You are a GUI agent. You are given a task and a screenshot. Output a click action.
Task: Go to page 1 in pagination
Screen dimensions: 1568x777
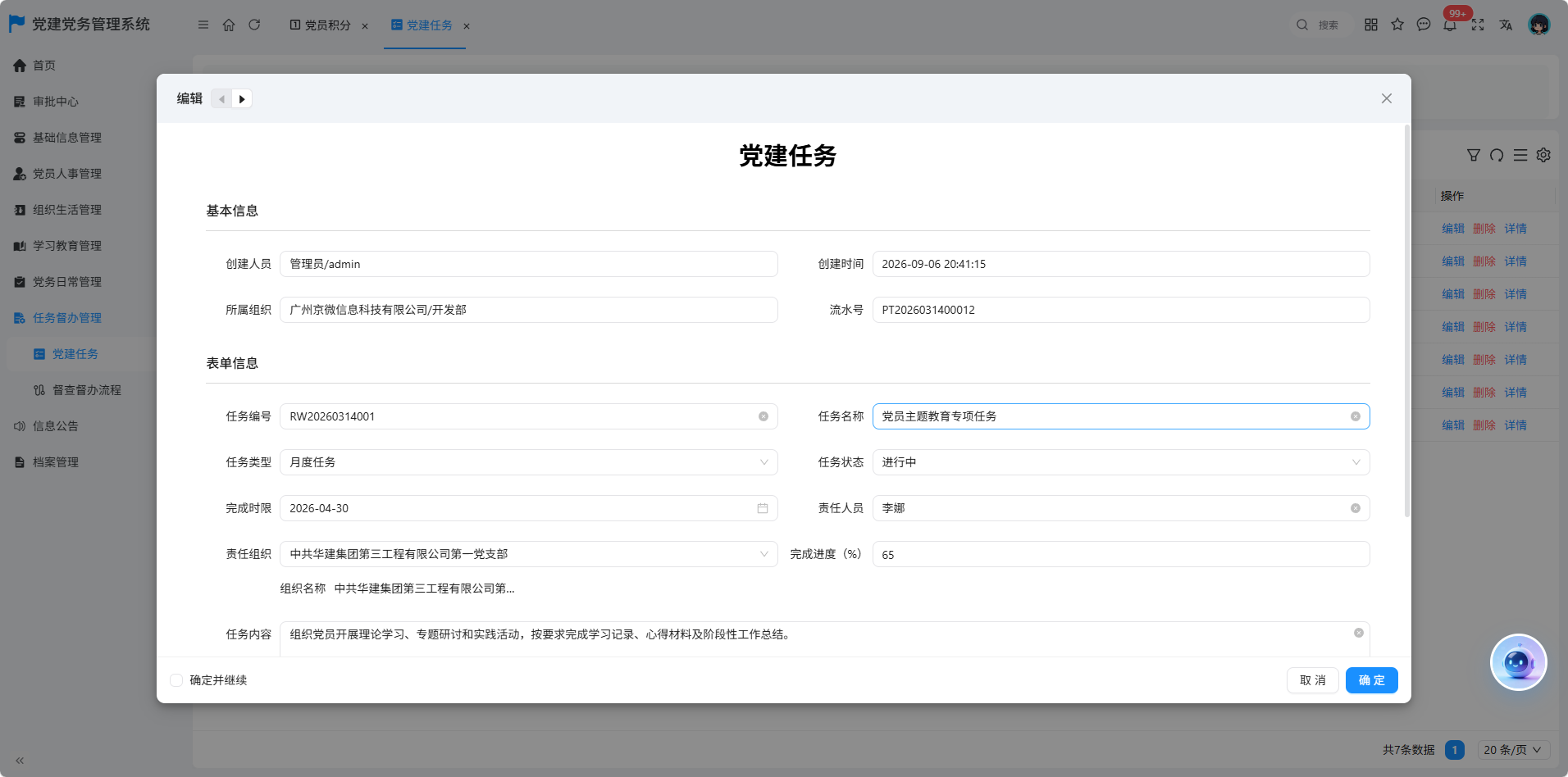(1455, 750)
